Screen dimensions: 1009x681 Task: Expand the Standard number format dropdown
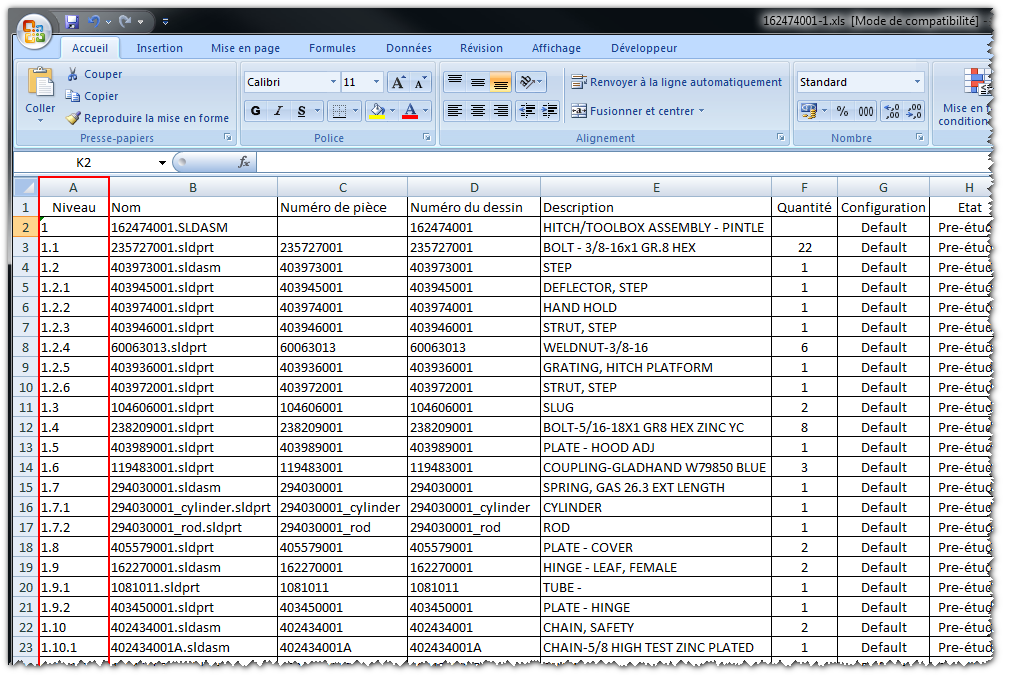(917, 82)
